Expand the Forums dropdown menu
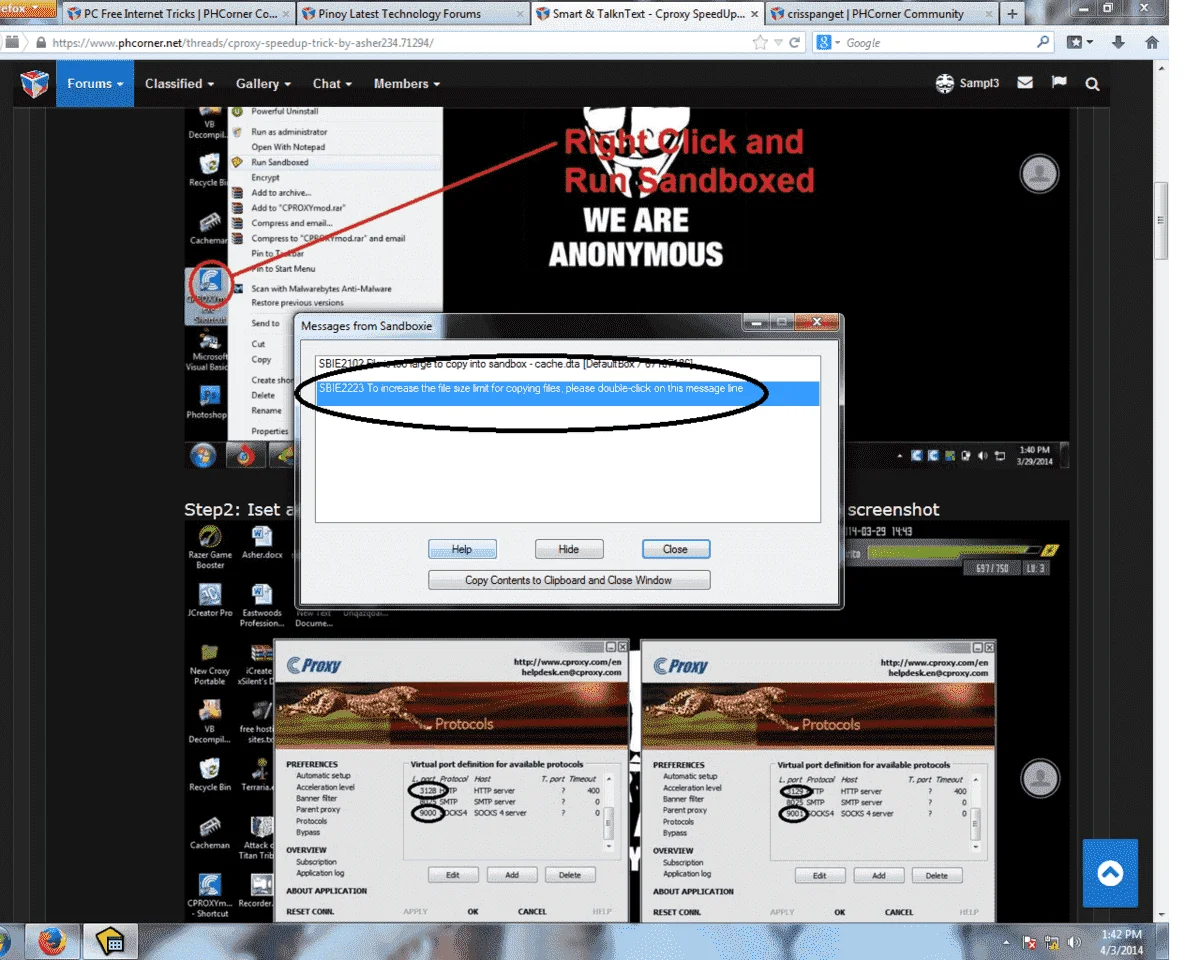This screenshot has width=1200, height=960. (x=95, y=84)
